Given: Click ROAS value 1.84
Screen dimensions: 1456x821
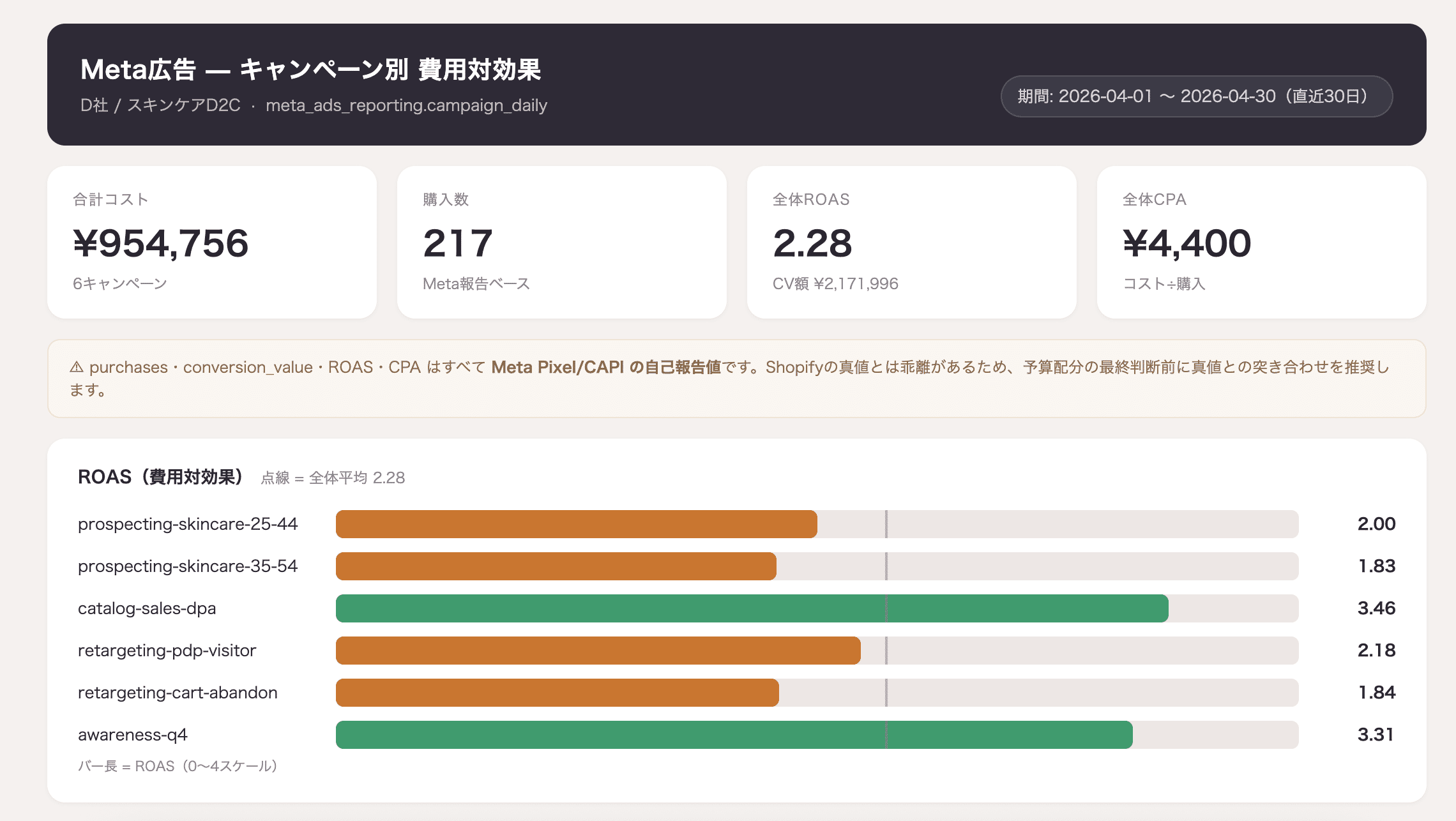Looking at the screenshot, I should 1377,693.
